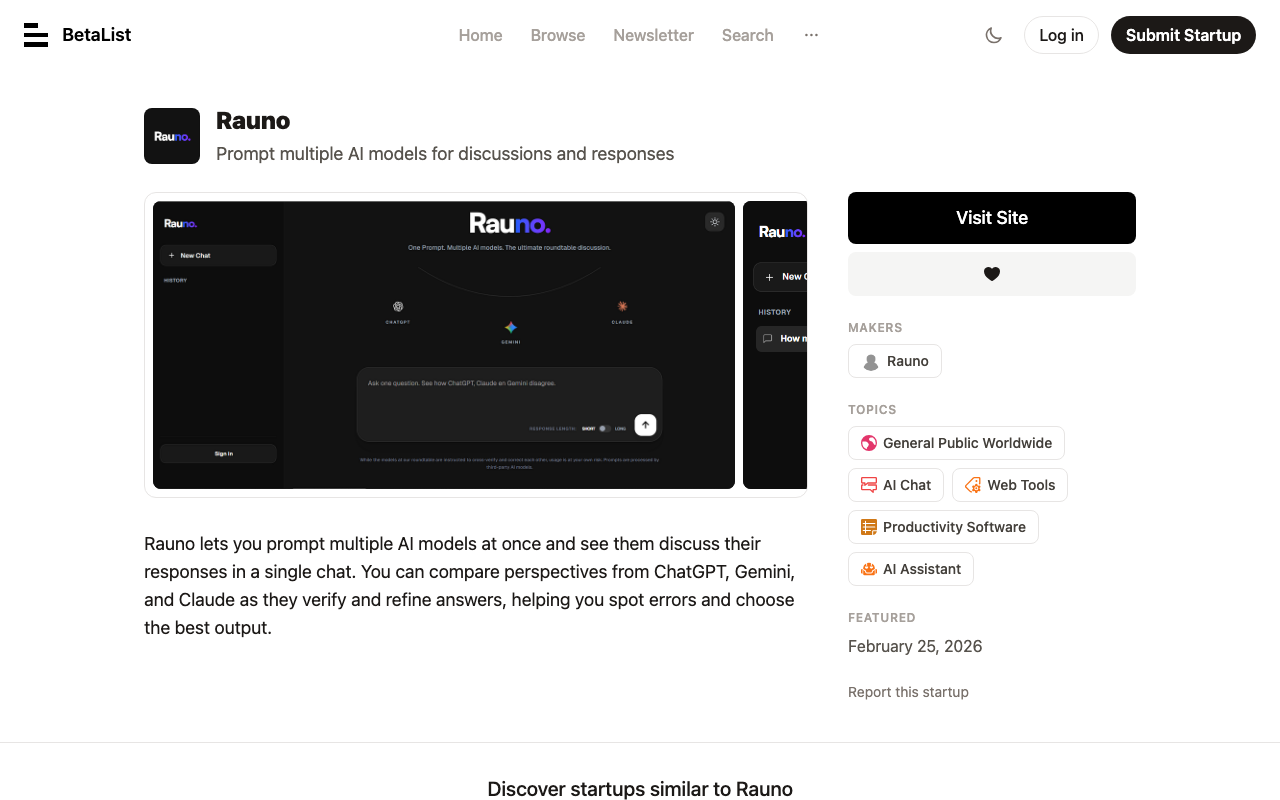This screenshot has width=1280, height=800.
Task: Click the AI Assistant topic icon
Action: click(869, 569)
